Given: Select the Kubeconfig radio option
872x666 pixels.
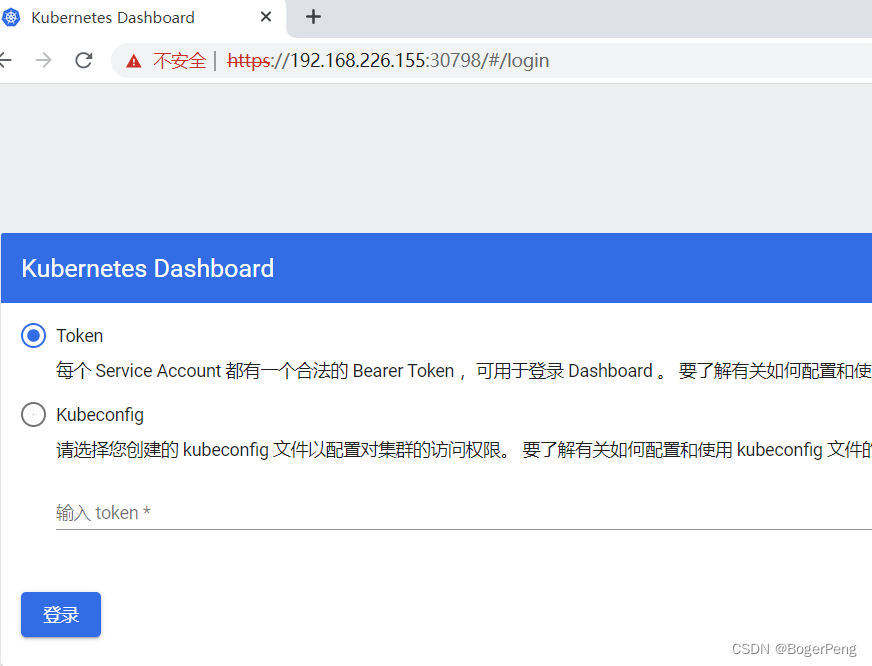Looking at the screenshot, I should click(x=33, y=415).
